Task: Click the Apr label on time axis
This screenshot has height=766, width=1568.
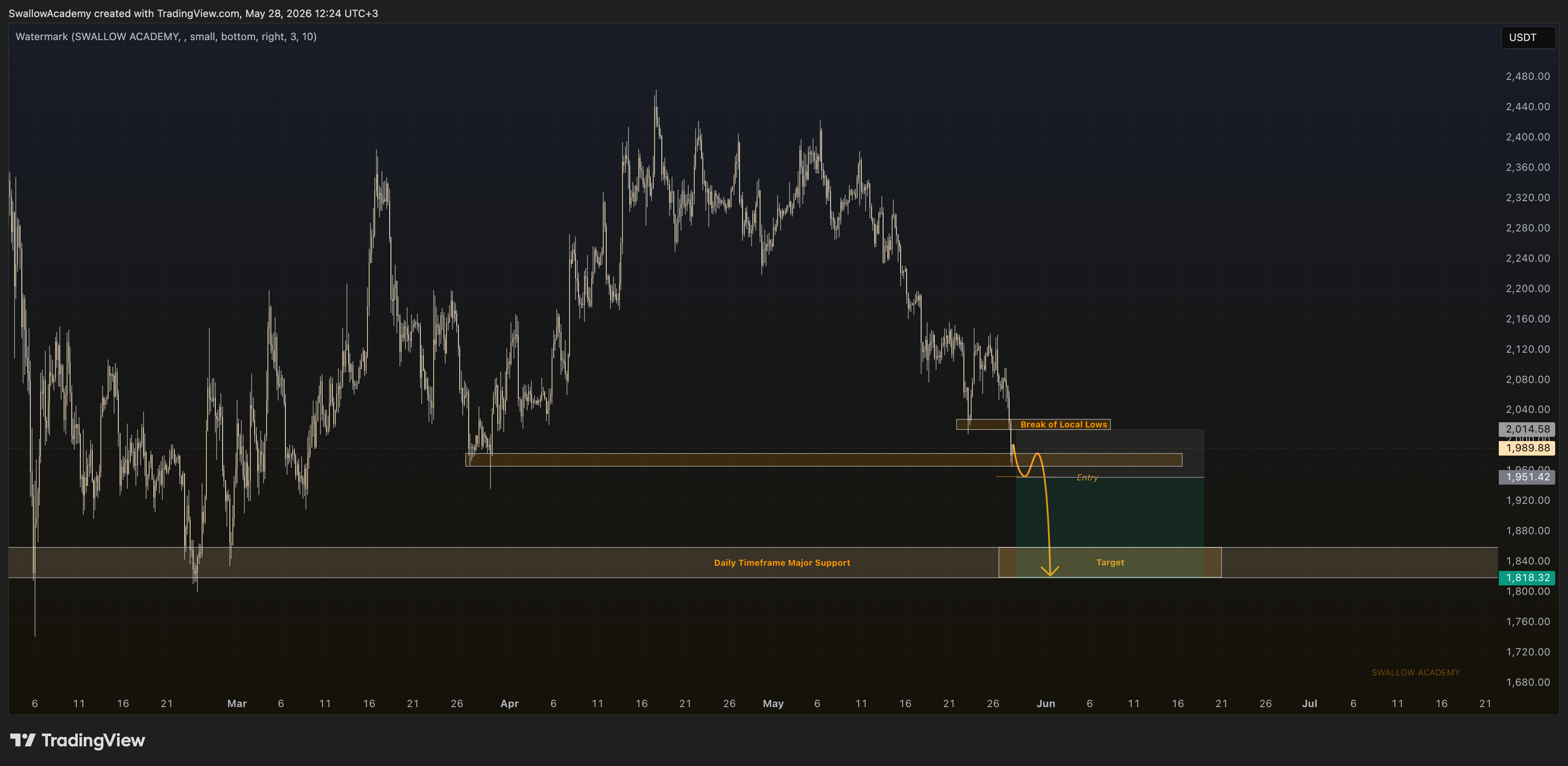Action: coord(509,703)
